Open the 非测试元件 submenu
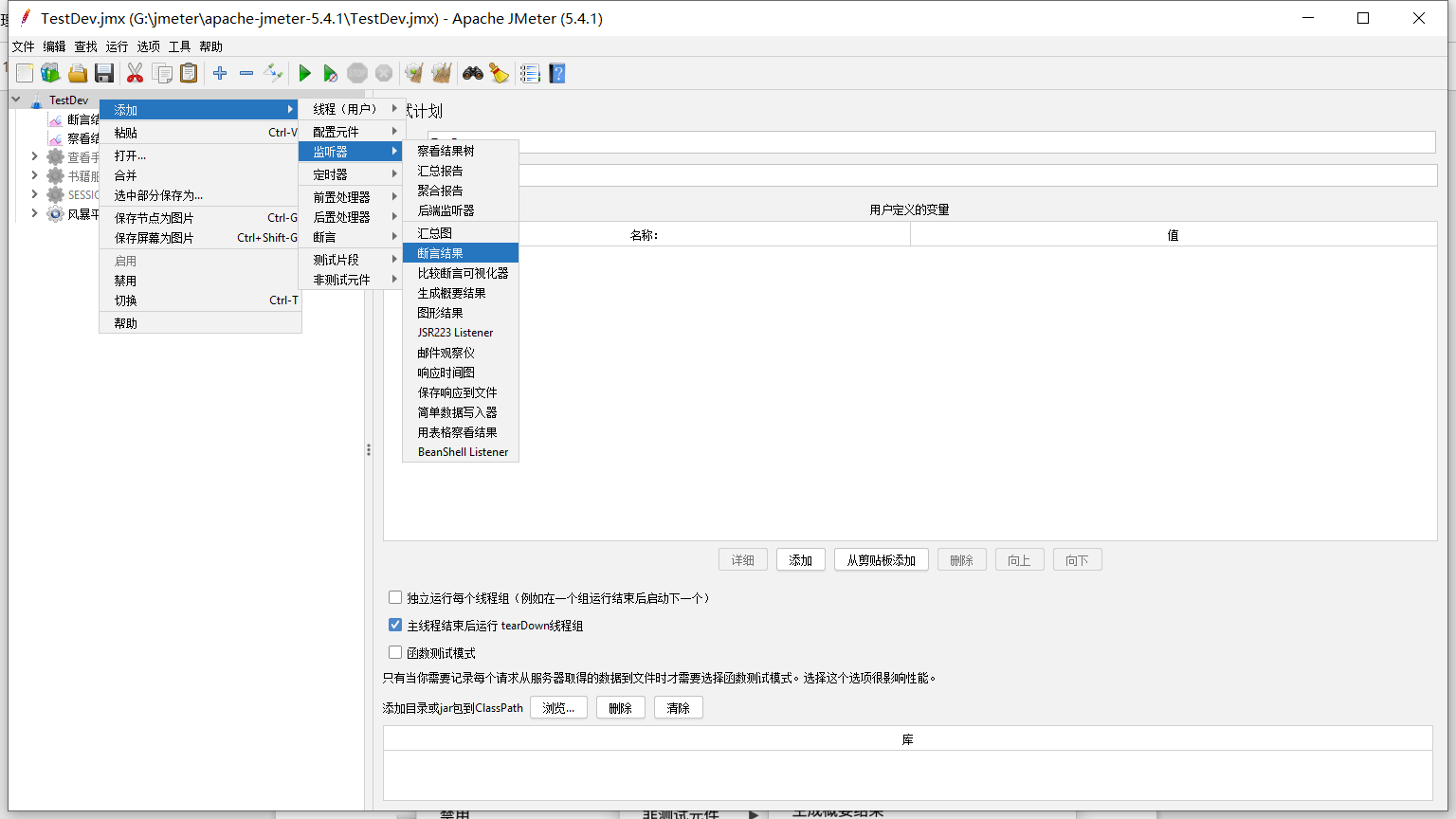Image resolution: width=1456 pixels, height=819 pixels. point(353,280)
